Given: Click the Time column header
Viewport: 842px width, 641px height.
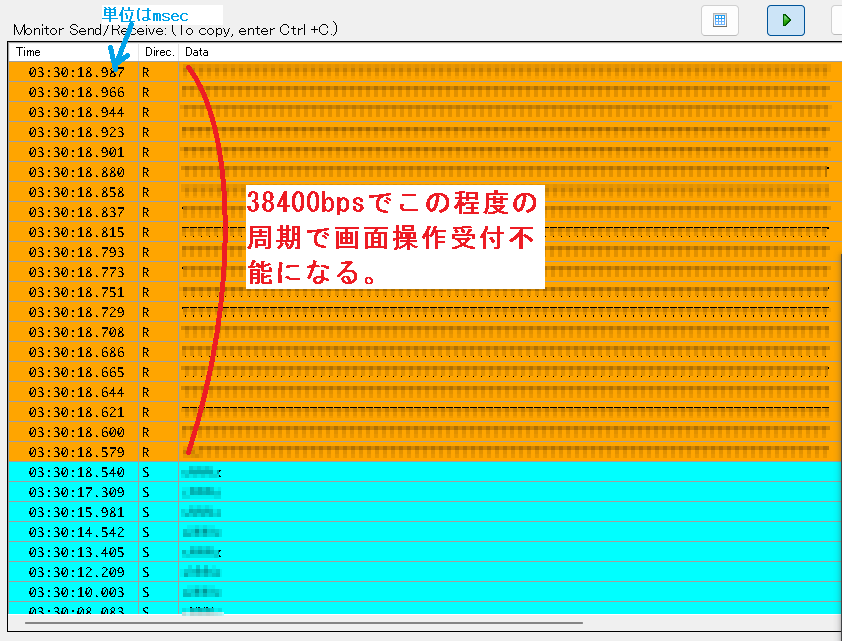Looking at the screenshot, I should point(72,51).
